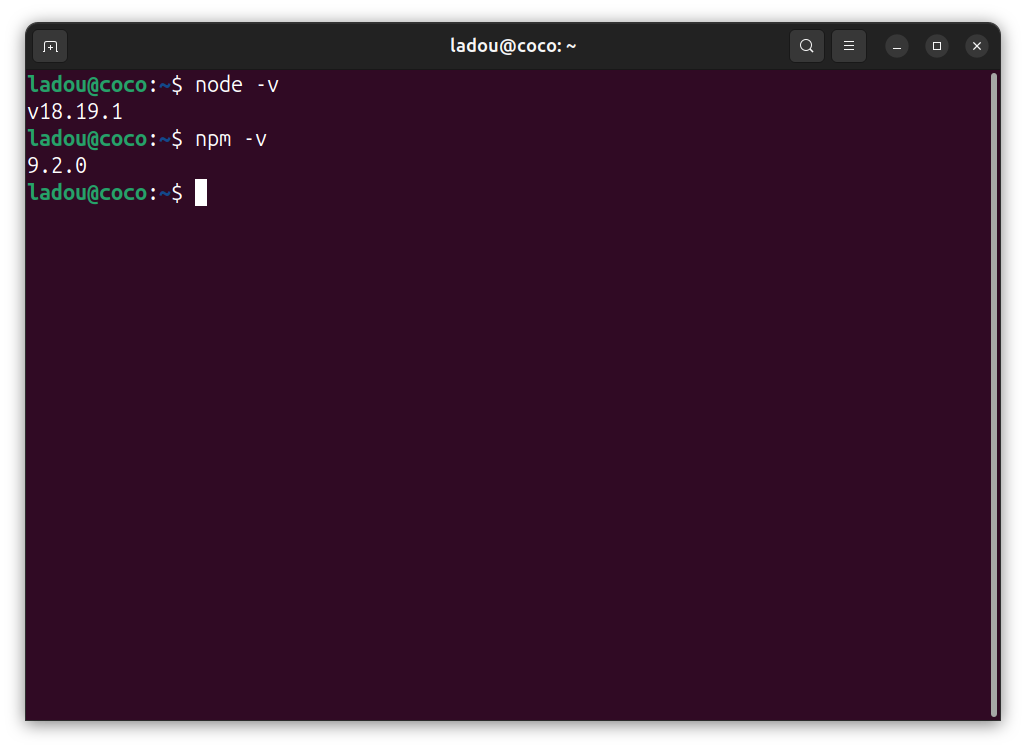Maximize the terminal window
This screenshot has width=1026, height=749.
click(x=936, y=46)
